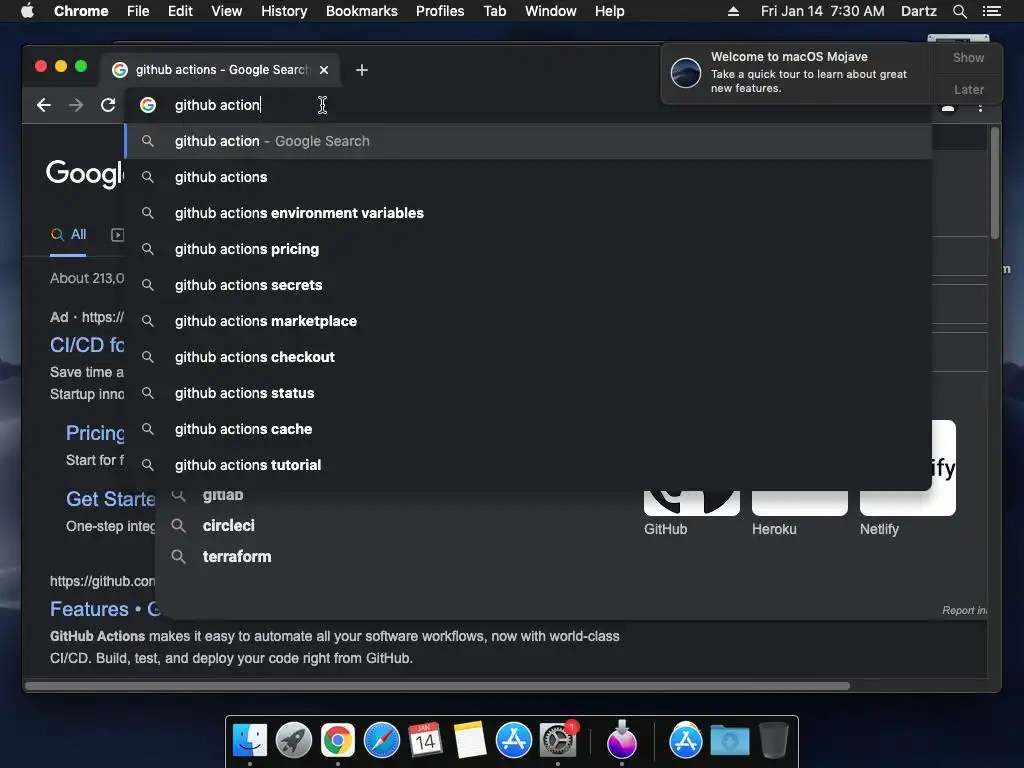This screenshot has width=1024, height=768.
Task: Click Later on the macOS Mojave notification
Action: (x=968, y=89)
